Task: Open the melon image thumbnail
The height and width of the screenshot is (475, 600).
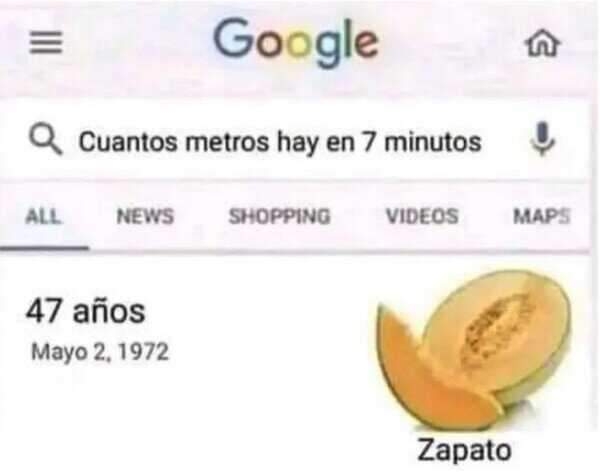Action: [x=473, y=349]
